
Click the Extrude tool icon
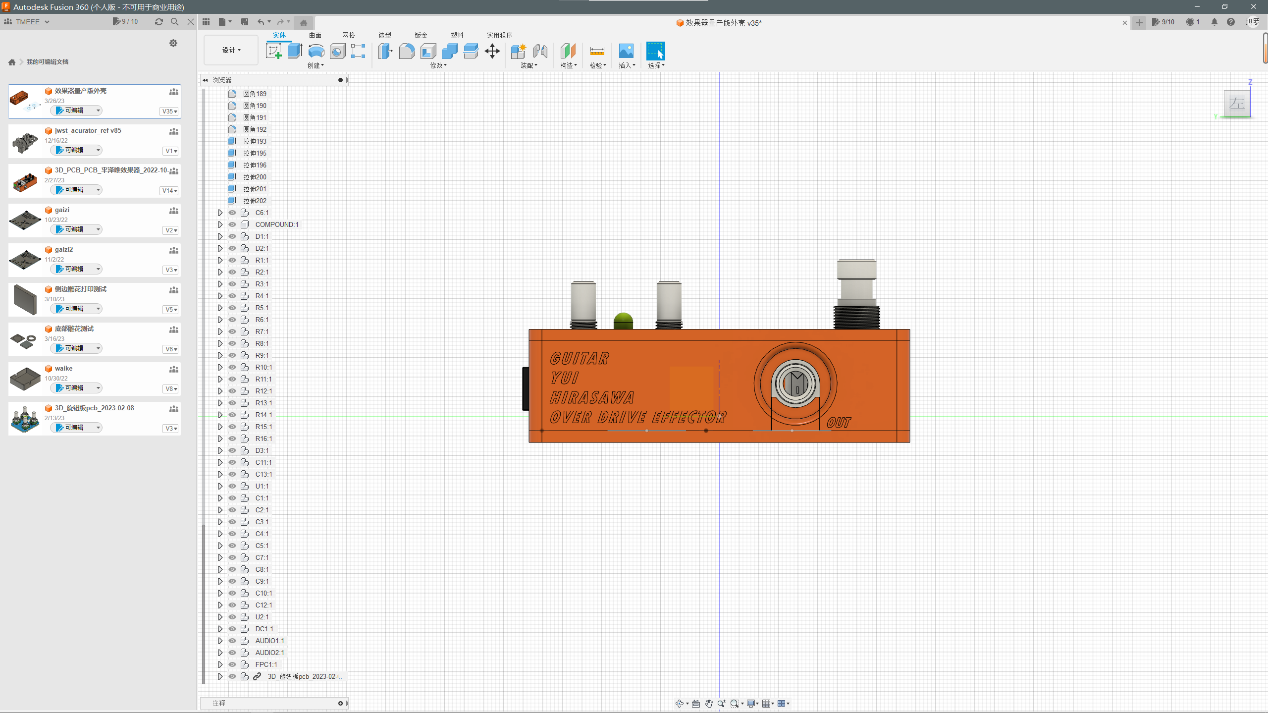(295, 51)
